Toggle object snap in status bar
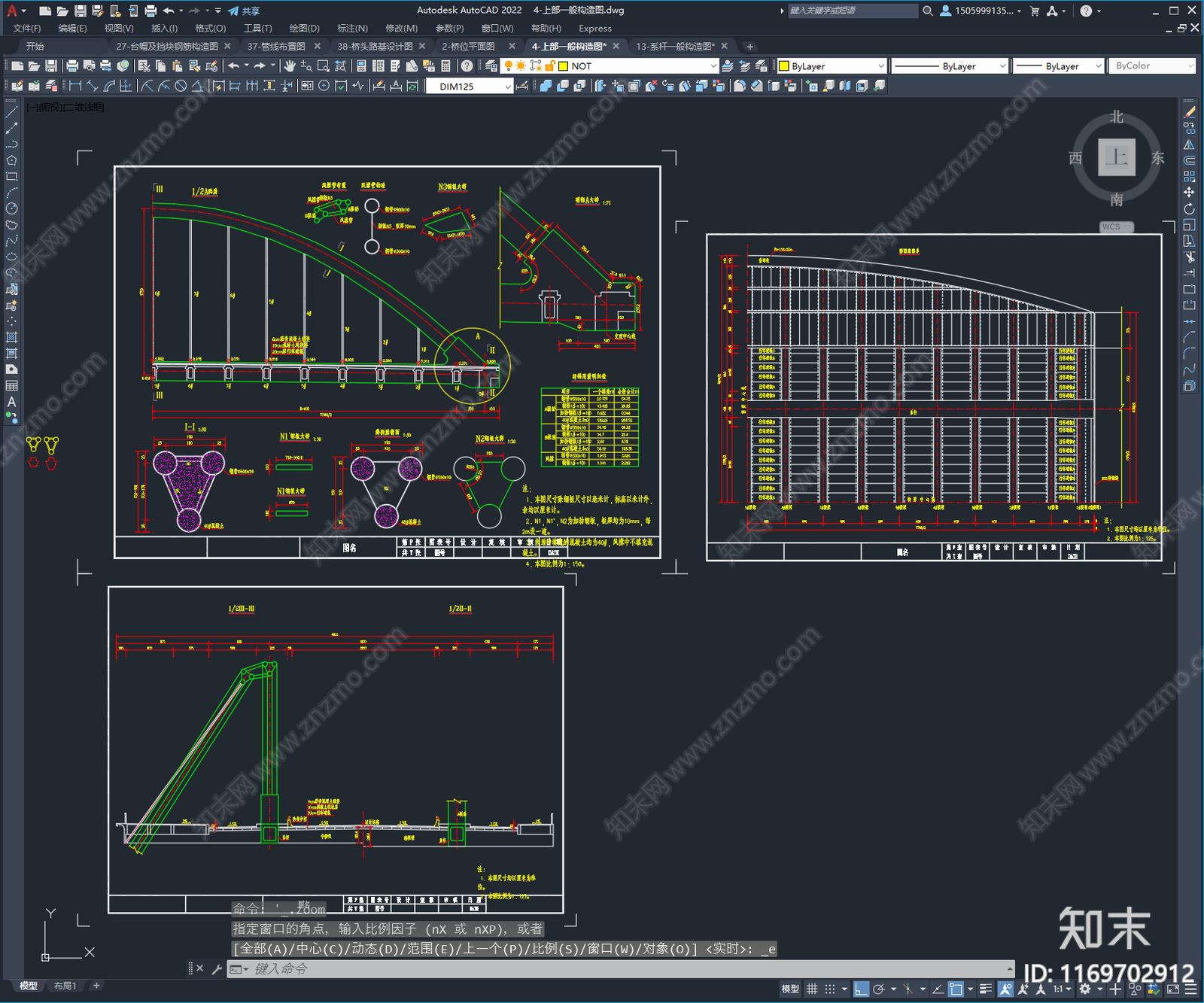1204x1003 pixels. [x=956, y=989]
